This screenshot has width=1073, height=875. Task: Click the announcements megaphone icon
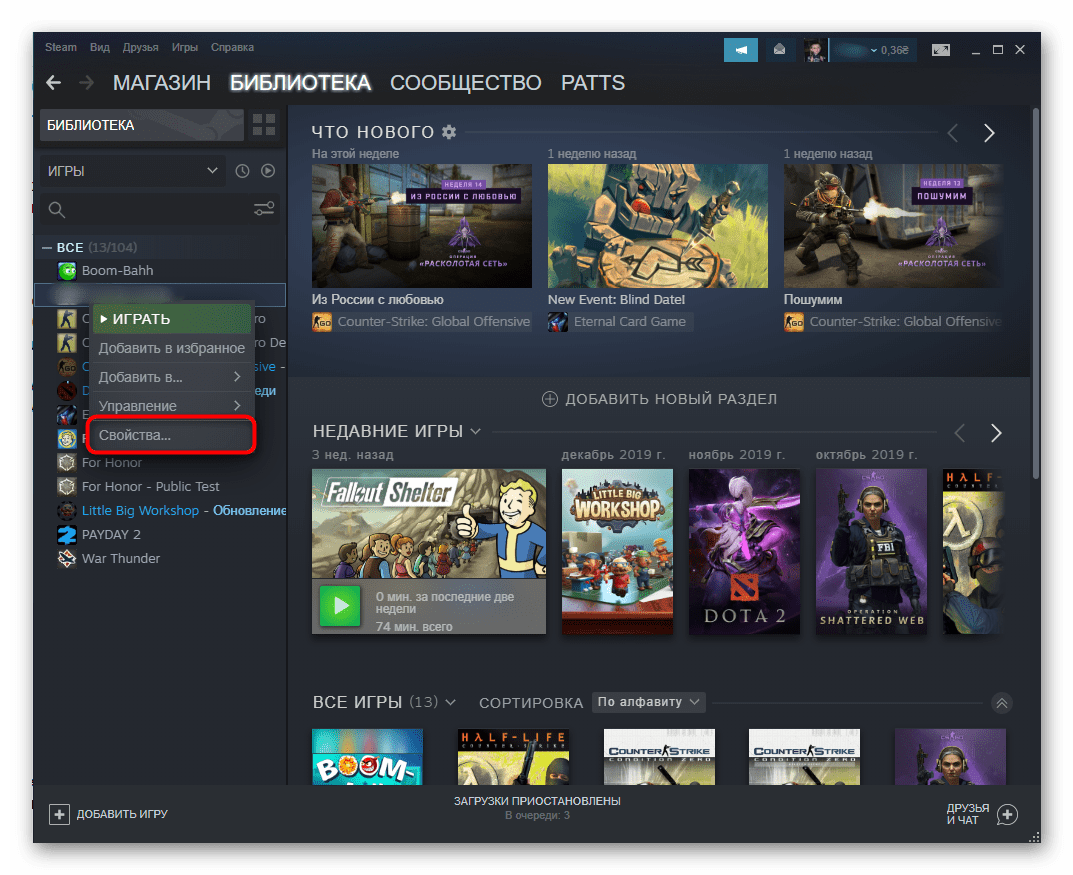(740, 49)
